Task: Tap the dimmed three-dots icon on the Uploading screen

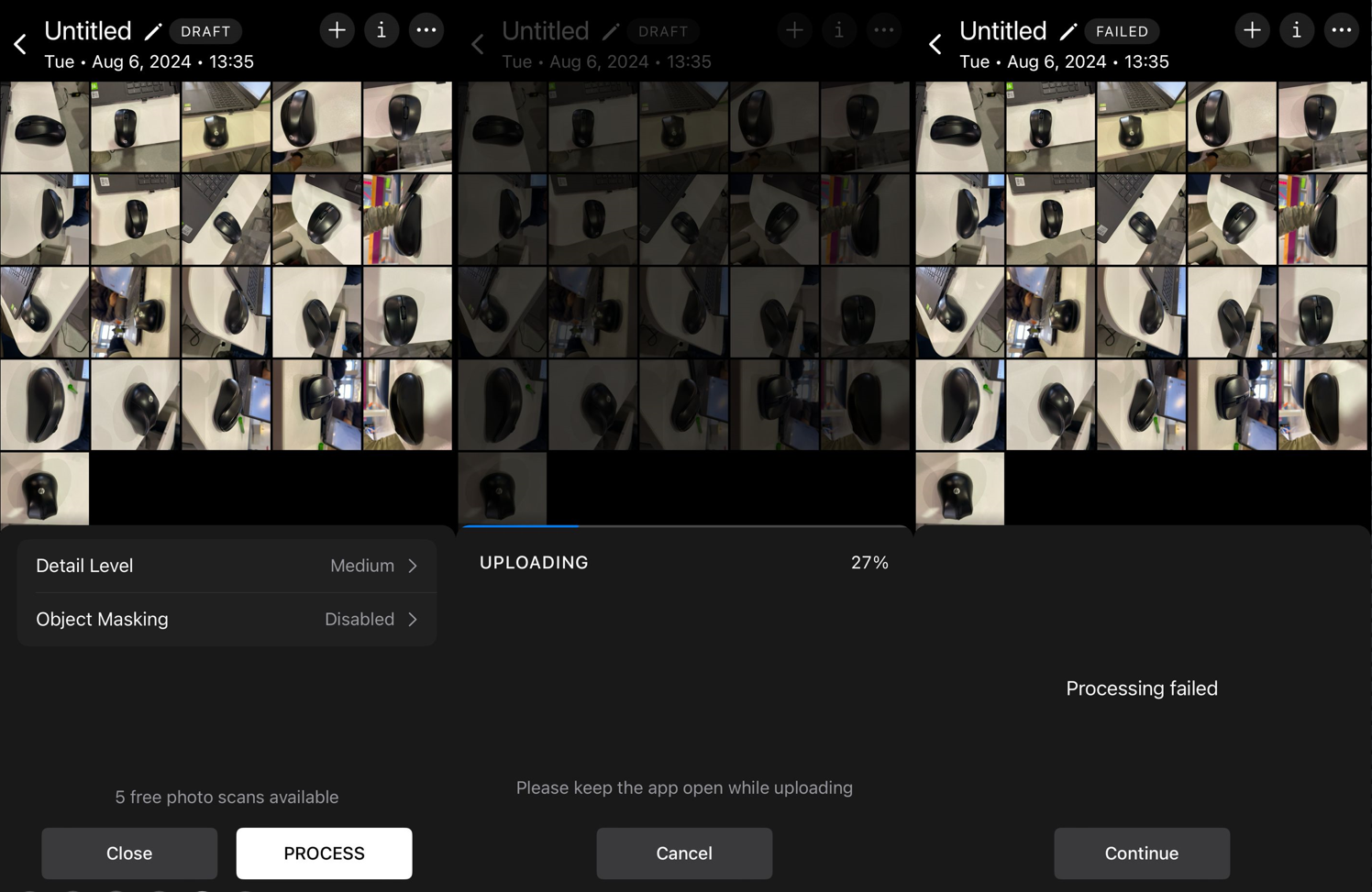Action: (884, 30)
